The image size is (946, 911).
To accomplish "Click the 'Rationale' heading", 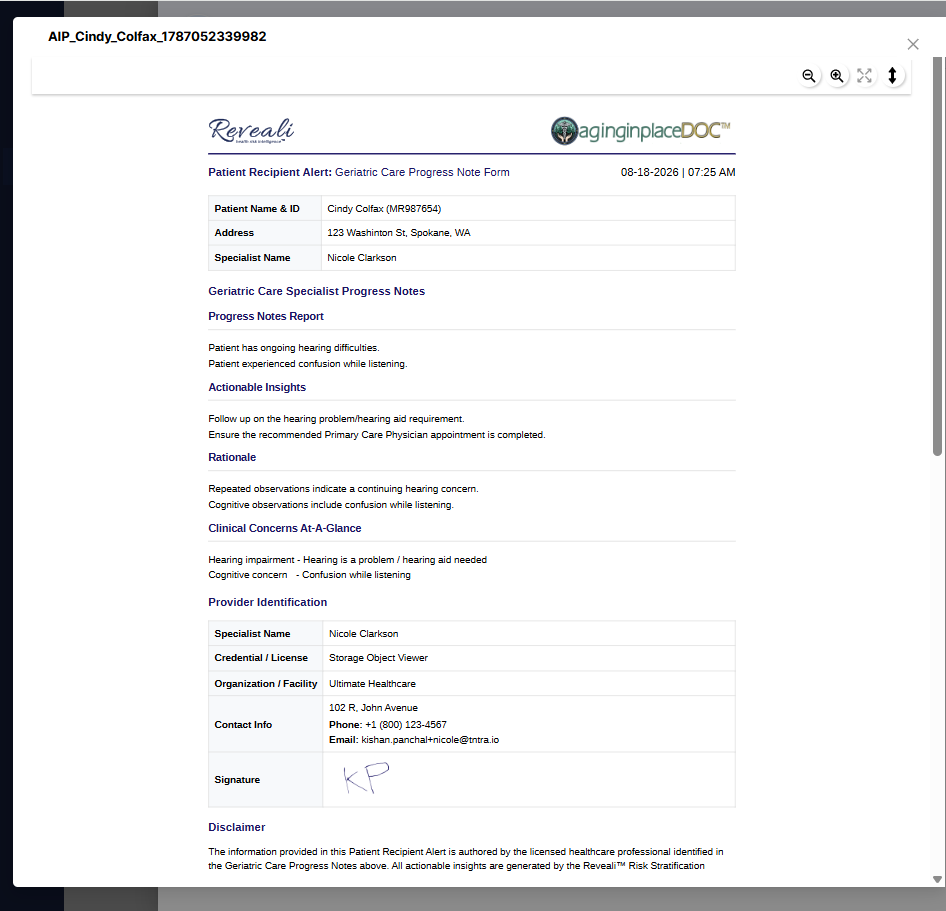I will [x=232, y=457].
